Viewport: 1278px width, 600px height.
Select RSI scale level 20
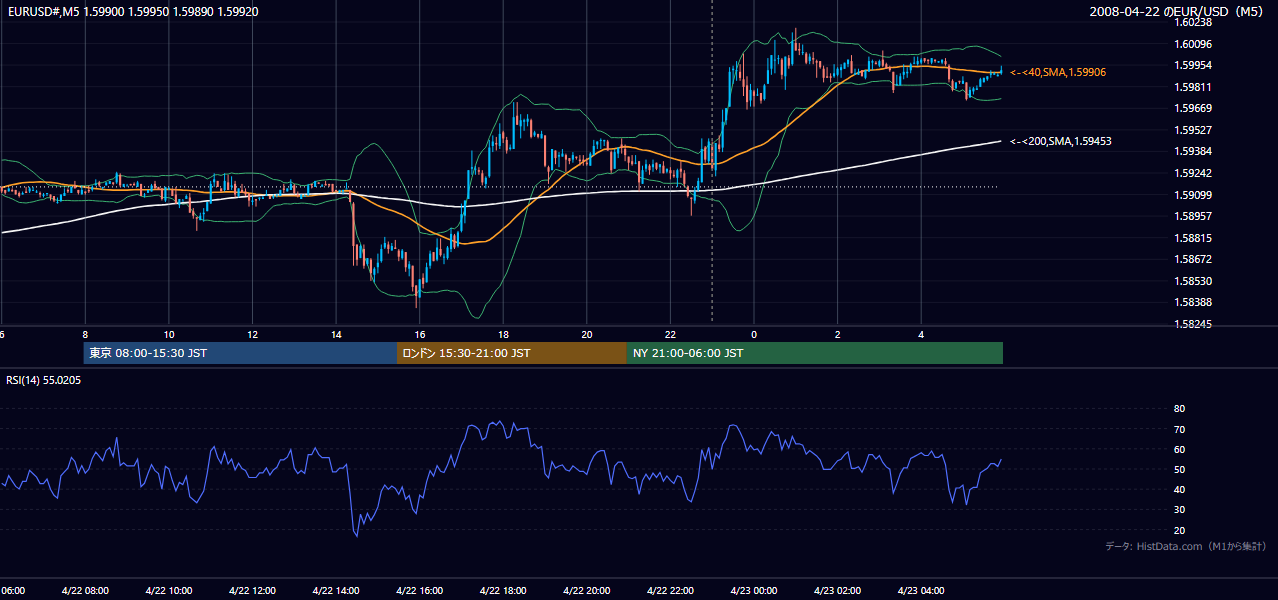pyautogui.click(x=1179, y=530)
